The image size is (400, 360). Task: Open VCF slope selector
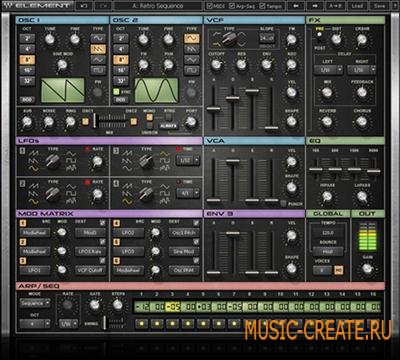(x=267, y=38)
